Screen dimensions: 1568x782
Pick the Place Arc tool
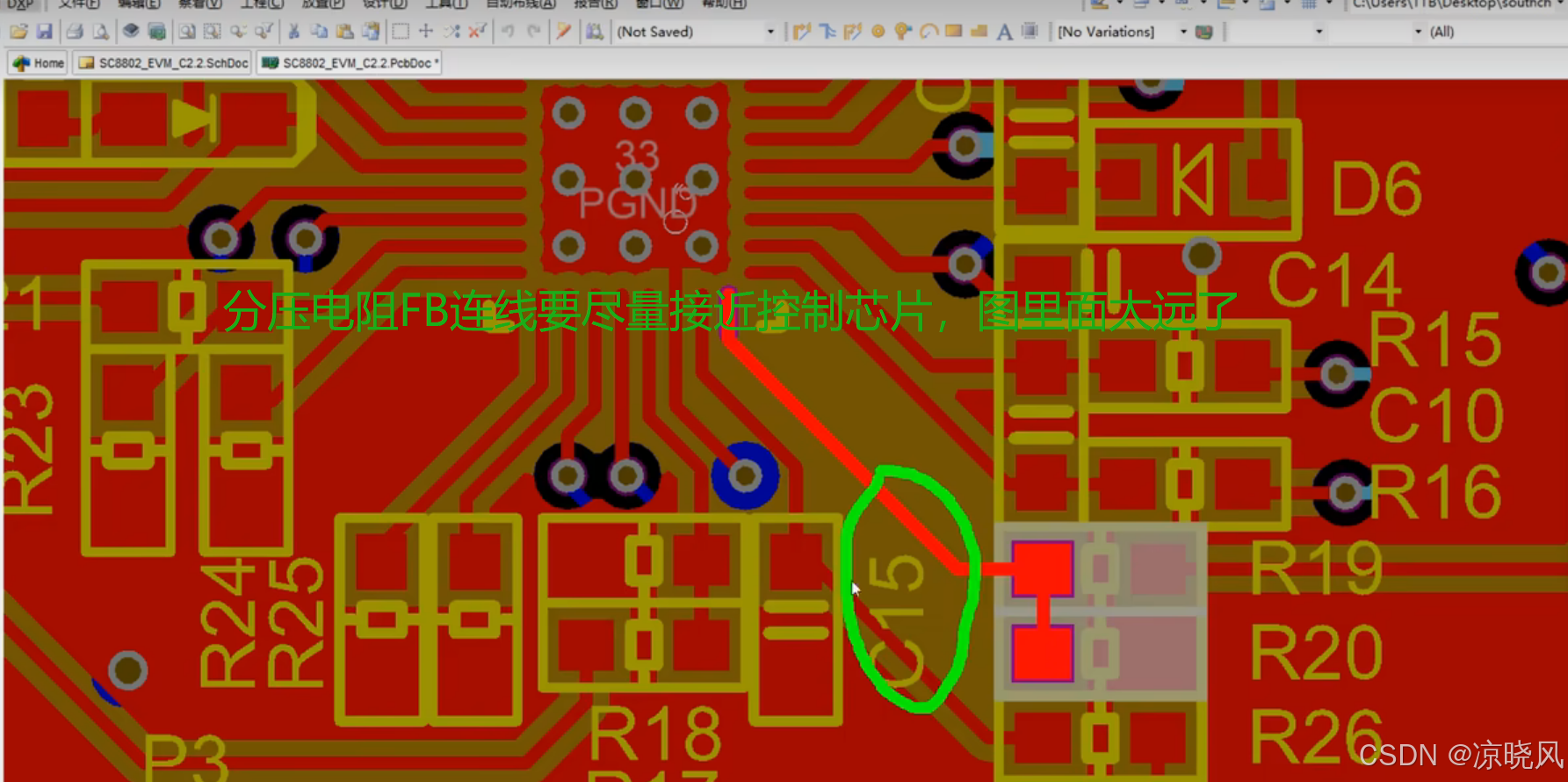929,32
